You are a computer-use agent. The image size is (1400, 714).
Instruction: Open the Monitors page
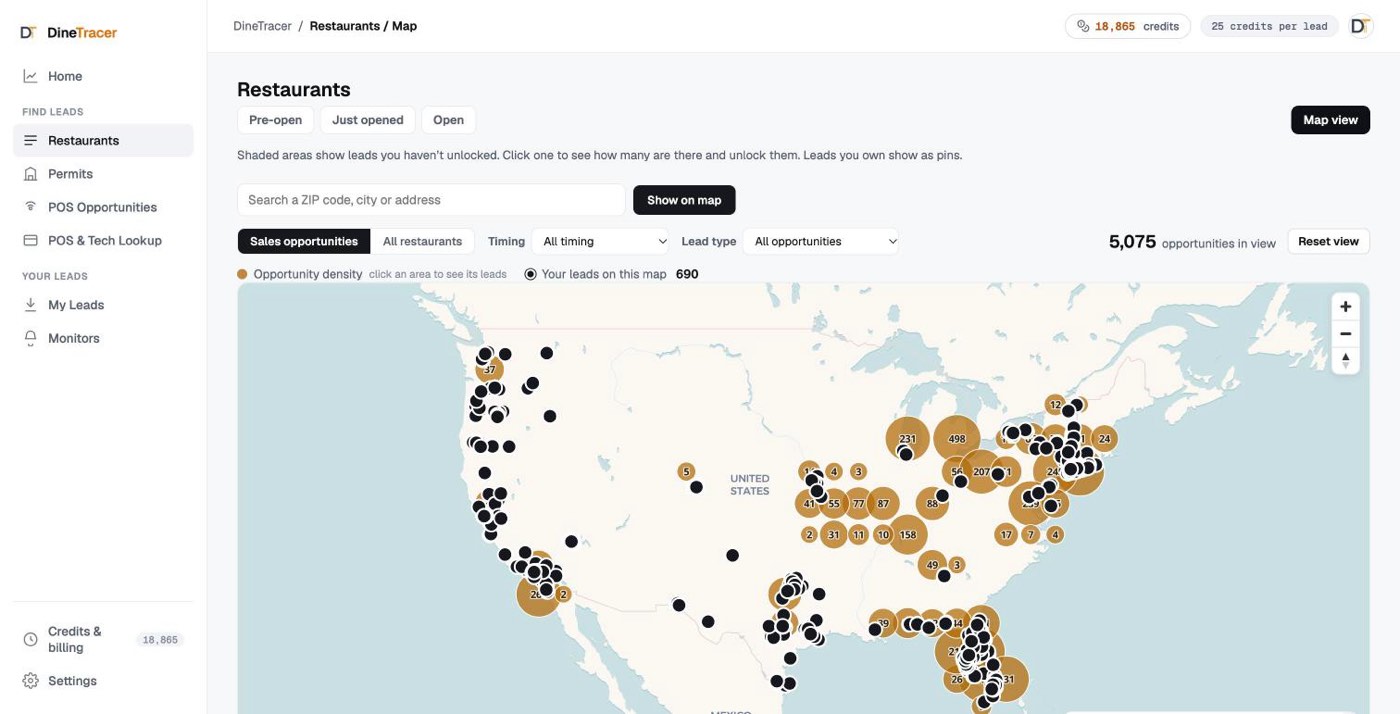(x=103, y=338)
